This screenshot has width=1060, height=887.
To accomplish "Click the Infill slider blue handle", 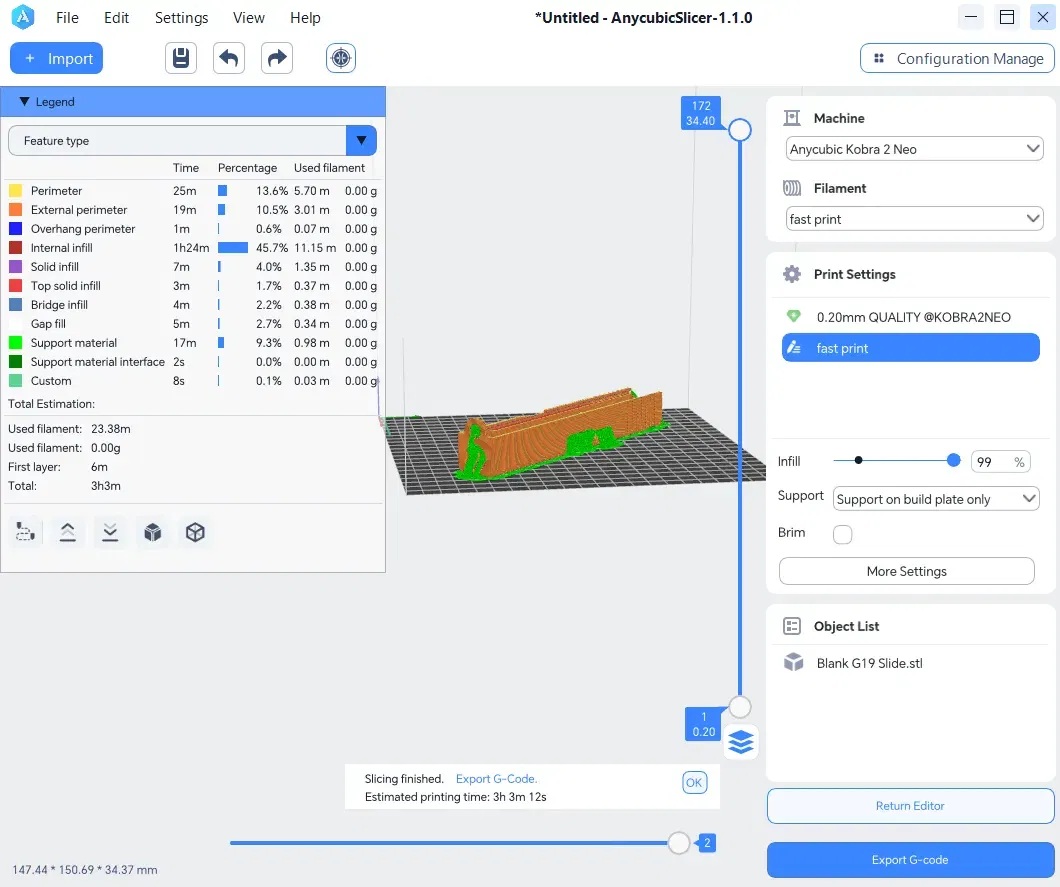I will [x=953, y=460].
